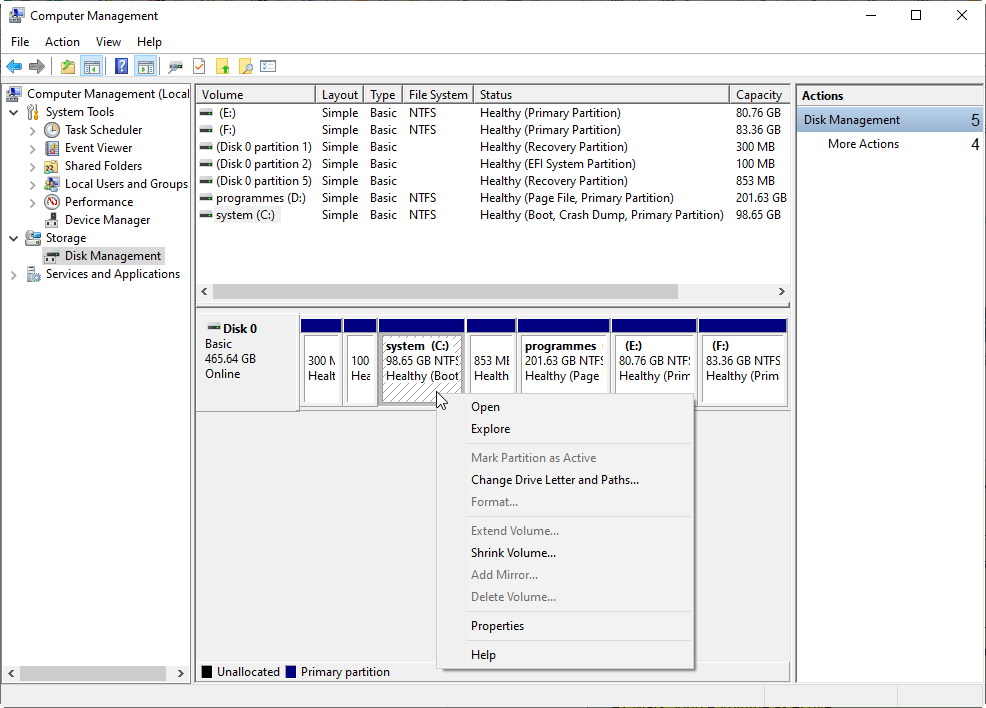Screen dimensions: 986x708
Task: Click the checklist settings toolbar icon
Action: point(269,66)
